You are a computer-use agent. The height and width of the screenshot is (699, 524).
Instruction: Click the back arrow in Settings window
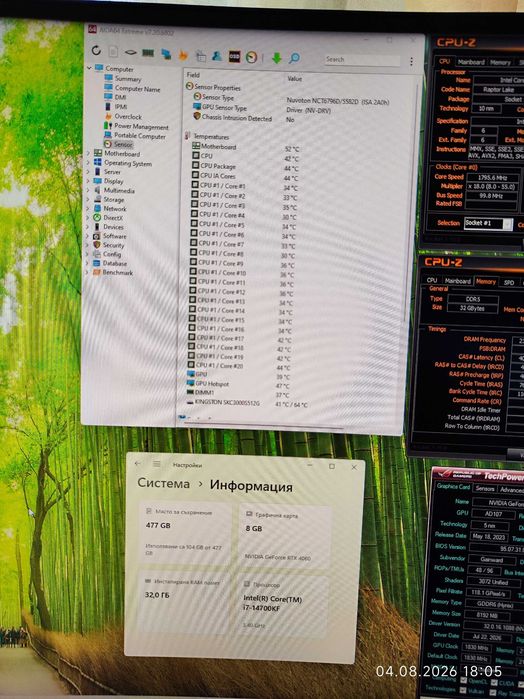138,464
